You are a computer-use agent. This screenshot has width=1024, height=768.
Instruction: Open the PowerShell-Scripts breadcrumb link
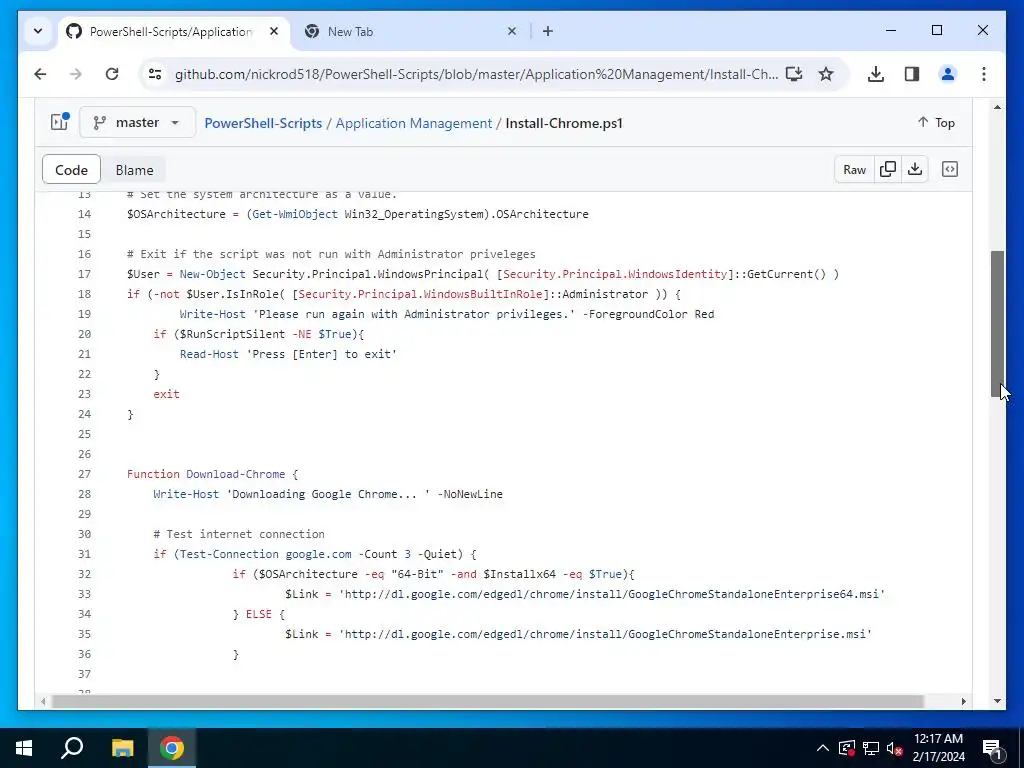(x=263, y=123)
